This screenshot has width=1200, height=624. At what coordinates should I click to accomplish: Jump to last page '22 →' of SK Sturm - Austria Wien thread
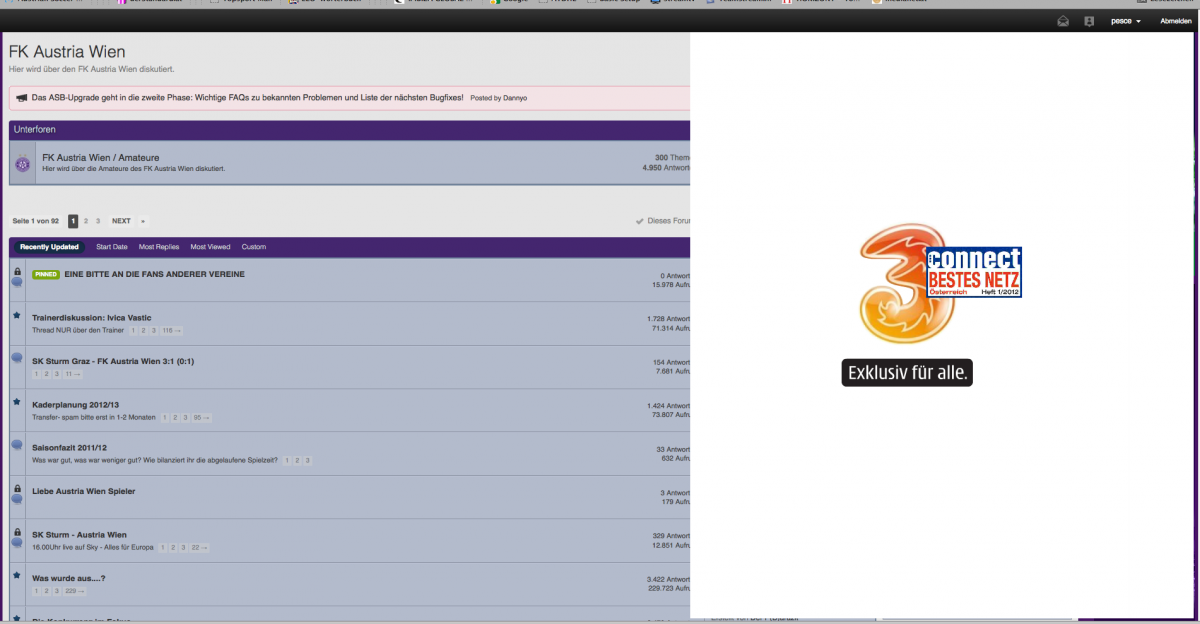tap(199, 548)
